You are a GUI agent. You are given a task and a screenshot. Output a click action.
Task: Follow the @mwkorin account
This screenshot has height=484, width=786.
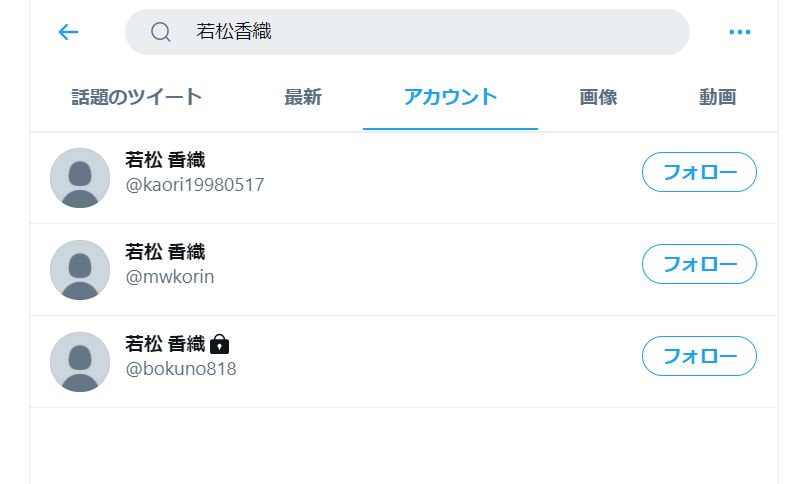pyautogui.click(x=699, y=264)
